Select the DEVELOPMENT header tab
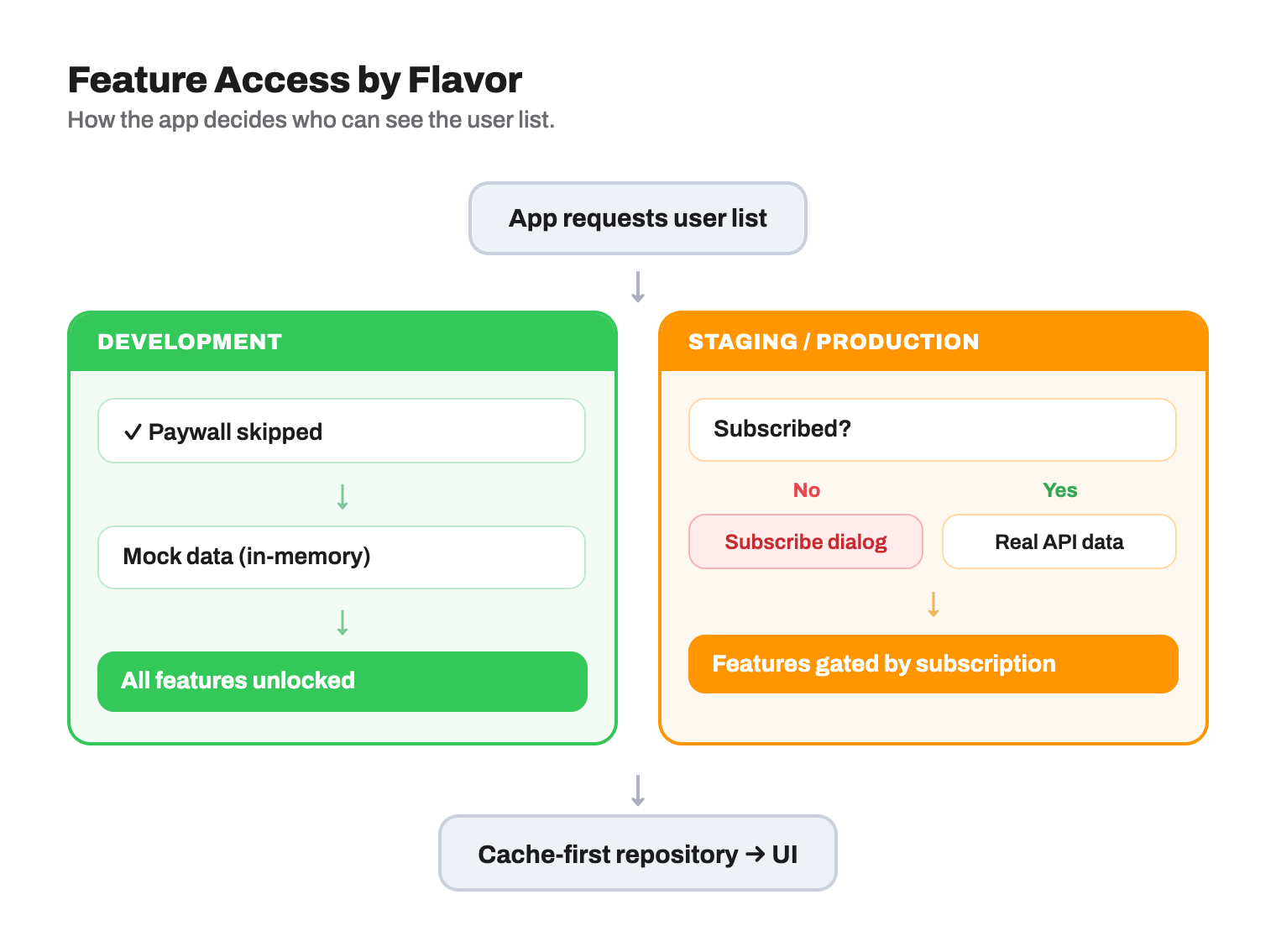The image size is (1276, 952). (343, 342)
